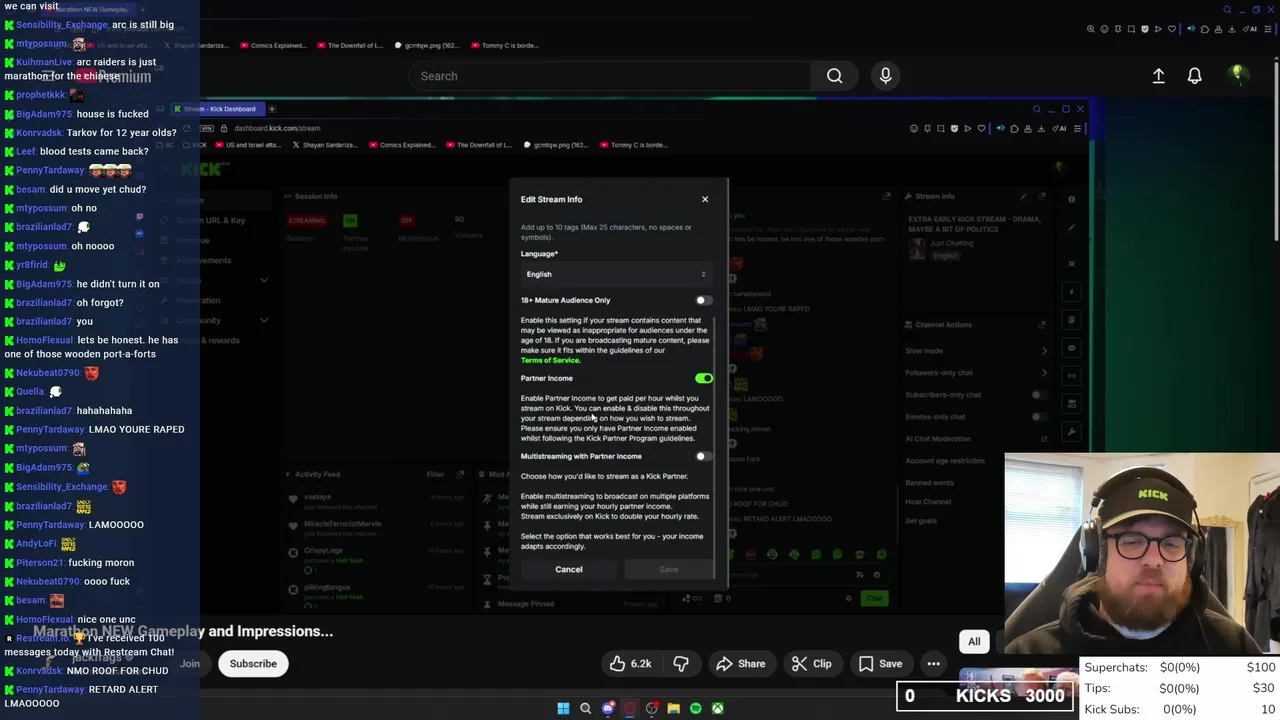Click the inner browser download icon
Screen dimensions: 1280x720
coord(1041,128)
